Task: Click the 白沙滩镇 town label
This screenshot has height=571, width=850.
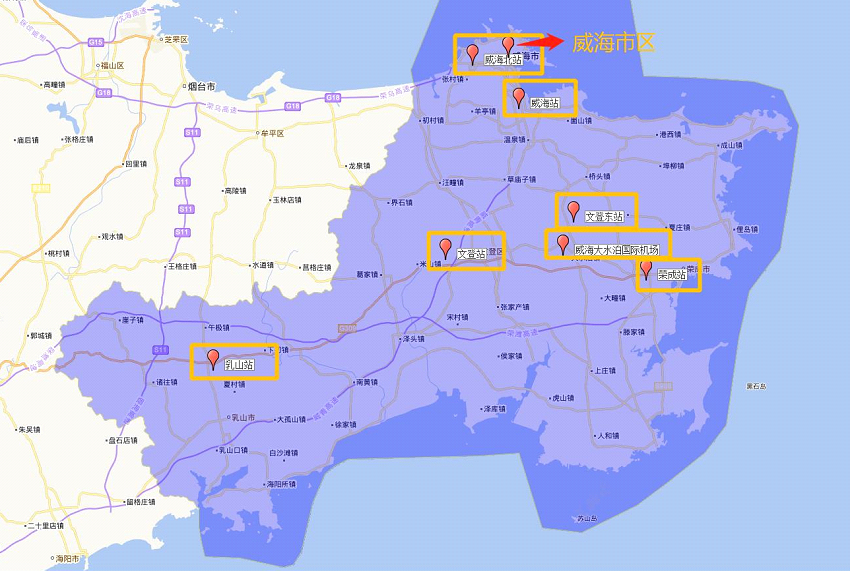Action: (x=284, y=453)
